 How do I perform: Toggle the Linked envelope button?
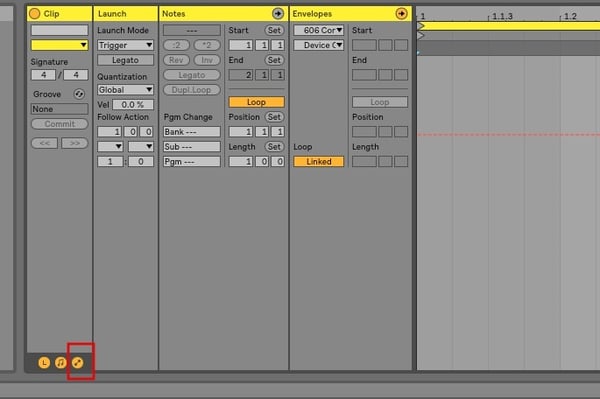point(319,161)
